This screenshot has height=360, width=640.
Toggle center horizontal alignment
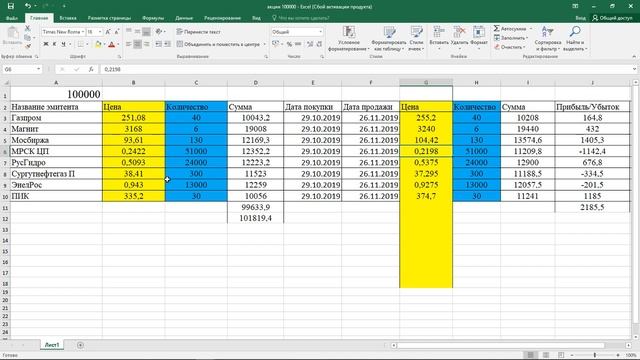point(138,44)
